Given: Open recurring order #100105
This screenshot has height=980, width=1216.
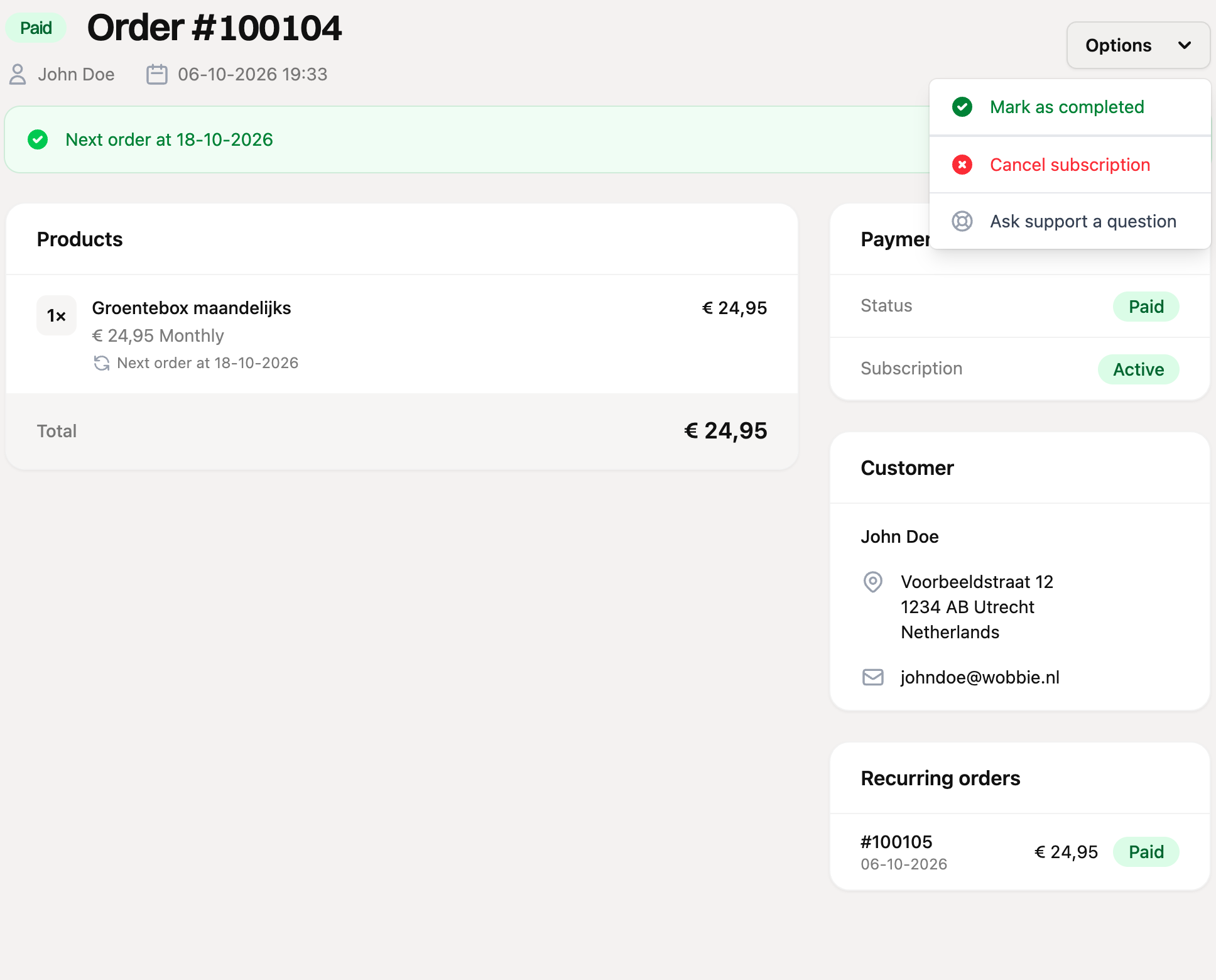Looking at the screenshot, I should pyautogui.click(x=1019, y=852).
